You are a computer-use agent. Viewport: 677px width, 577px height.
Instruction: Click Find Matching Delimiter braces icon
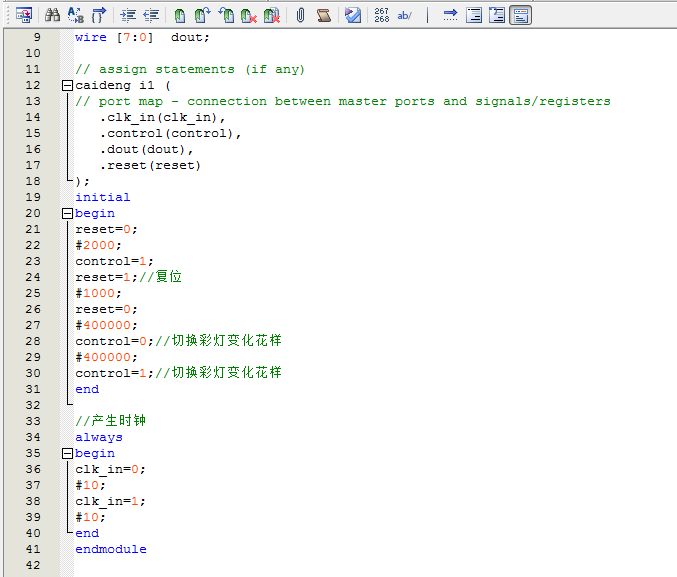click(99, 15)
